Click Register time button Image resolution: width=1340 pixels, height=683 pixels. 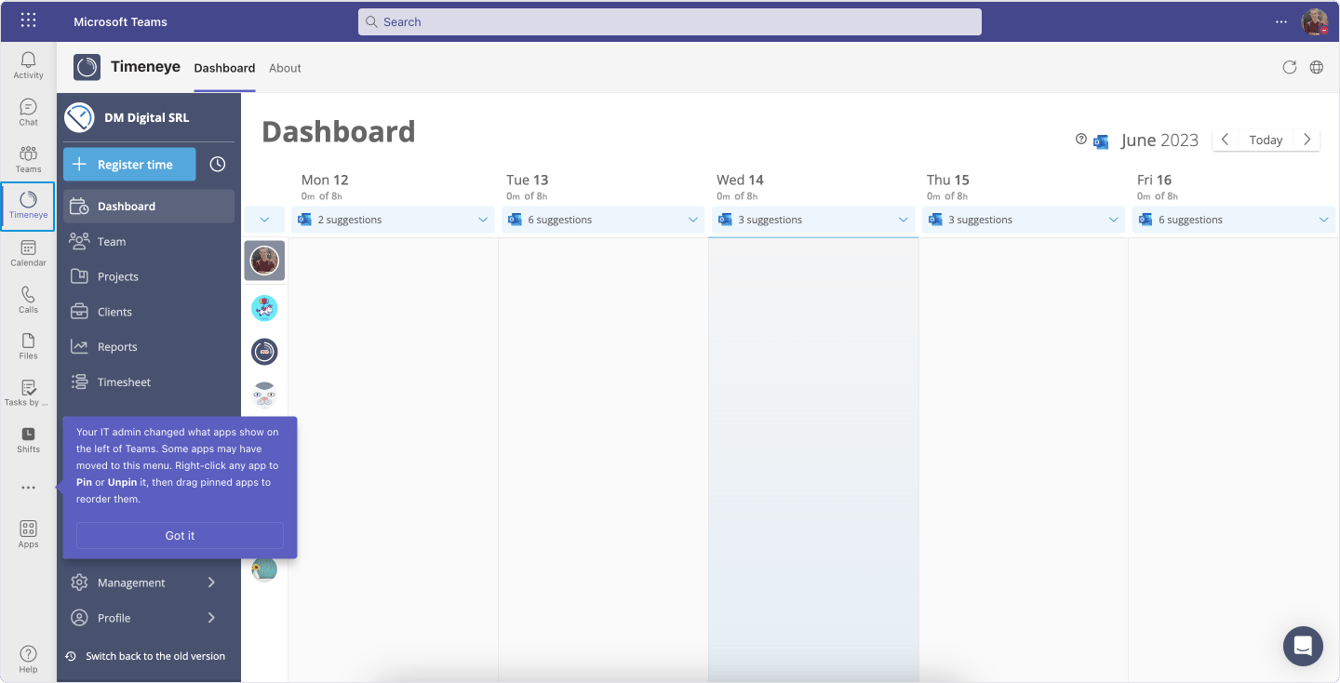tap(129, 164)
